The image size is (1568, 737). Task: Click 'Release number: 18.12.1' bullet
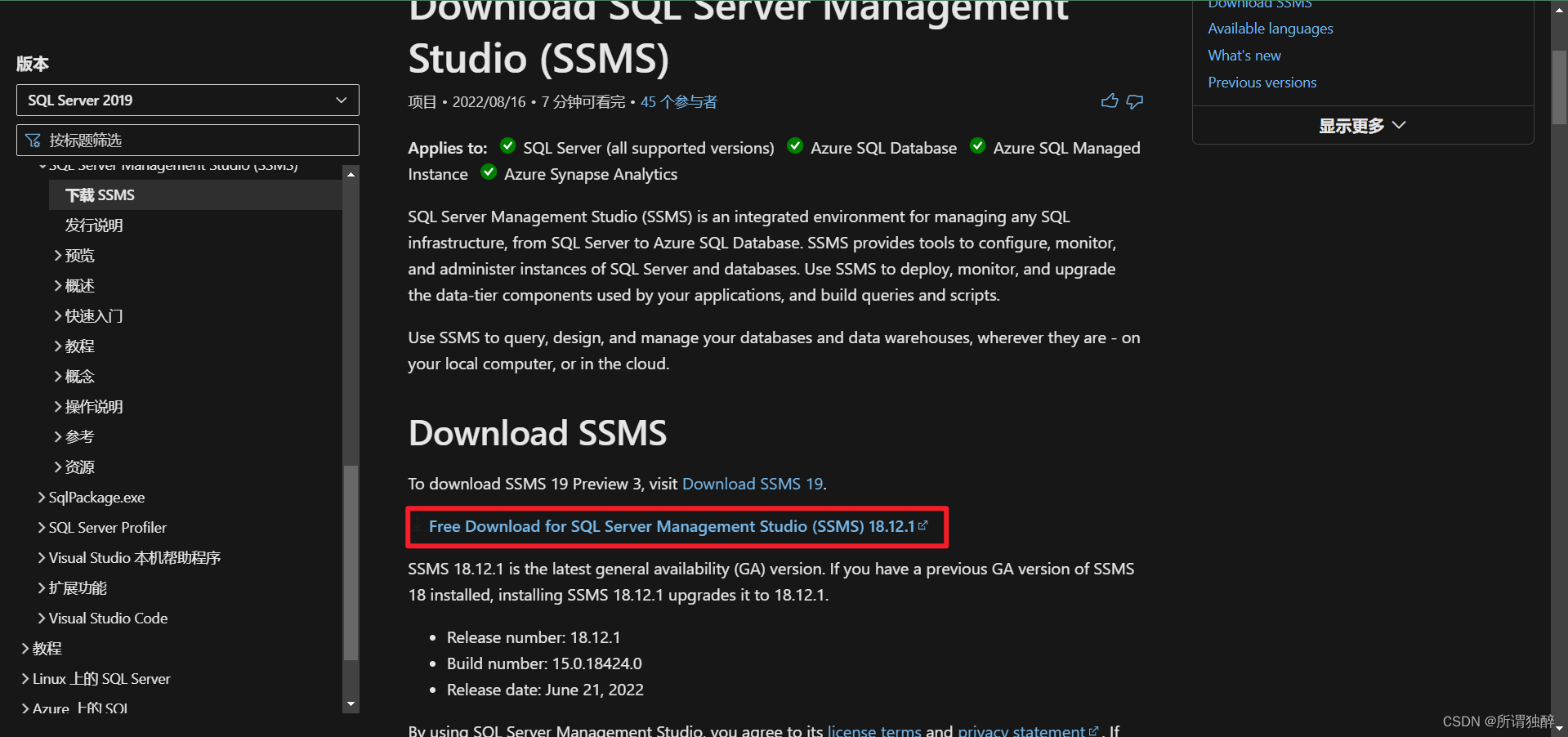[534, 637]
